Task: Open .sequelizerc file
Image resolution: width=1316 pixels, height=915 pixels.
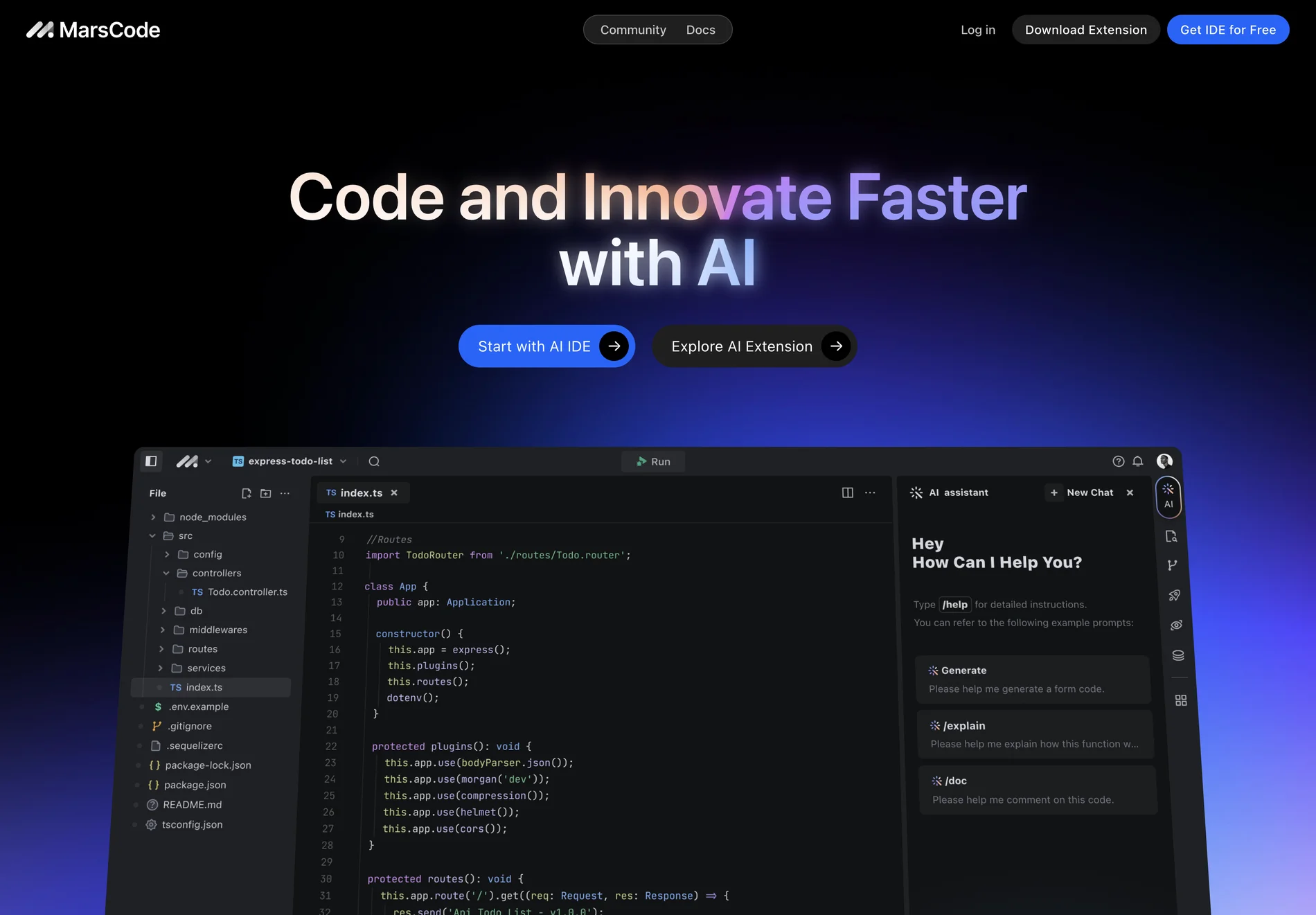Action: pos(187,745)
